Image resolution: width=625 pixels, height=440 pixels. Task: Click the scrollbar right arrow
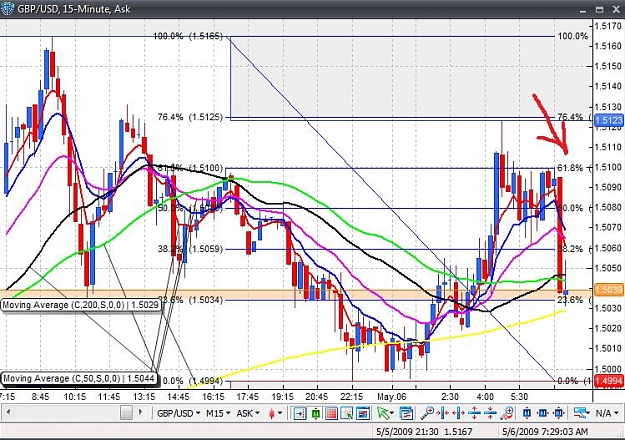tap(140, 412)
